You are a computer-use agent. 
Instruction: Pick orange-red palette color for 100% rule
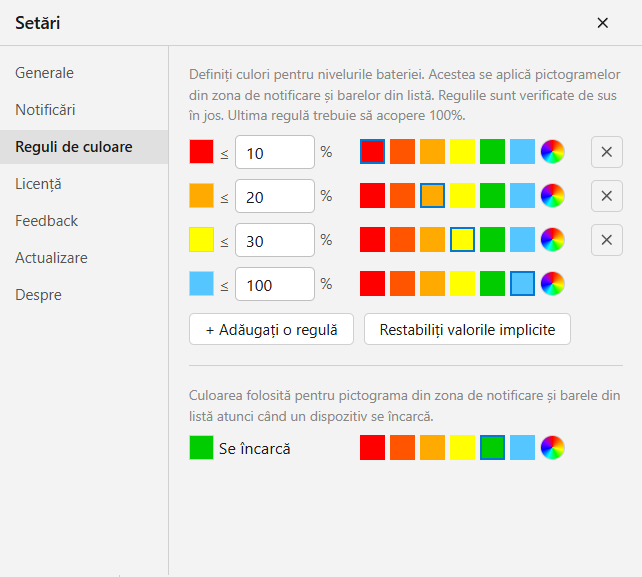[x=402, y=283]
